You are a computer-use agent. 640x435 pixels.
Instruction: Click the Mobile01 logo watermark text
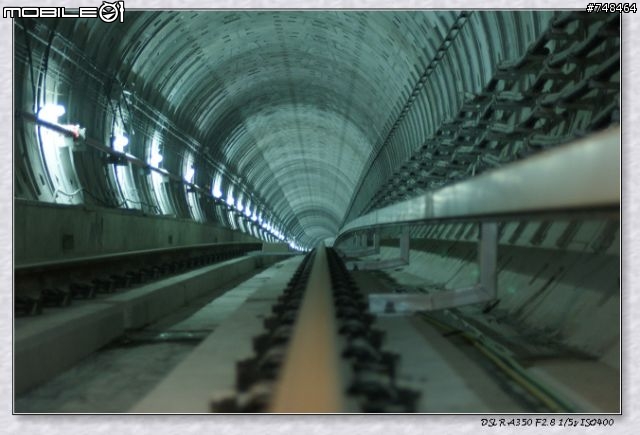click(x=63, y=12)
